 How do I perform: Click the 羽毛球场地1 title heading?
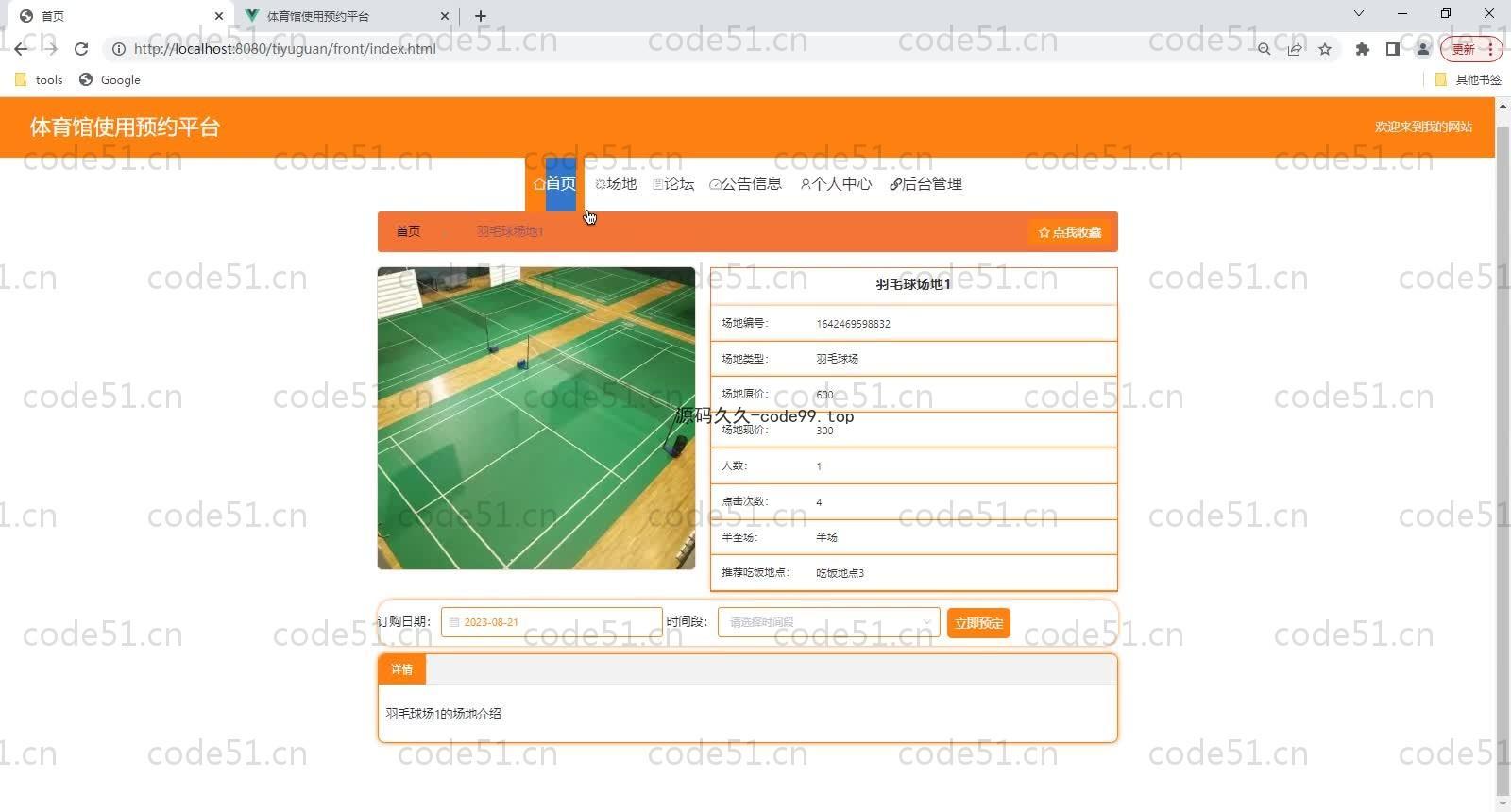pyautogui.click(x=913, y=284)
